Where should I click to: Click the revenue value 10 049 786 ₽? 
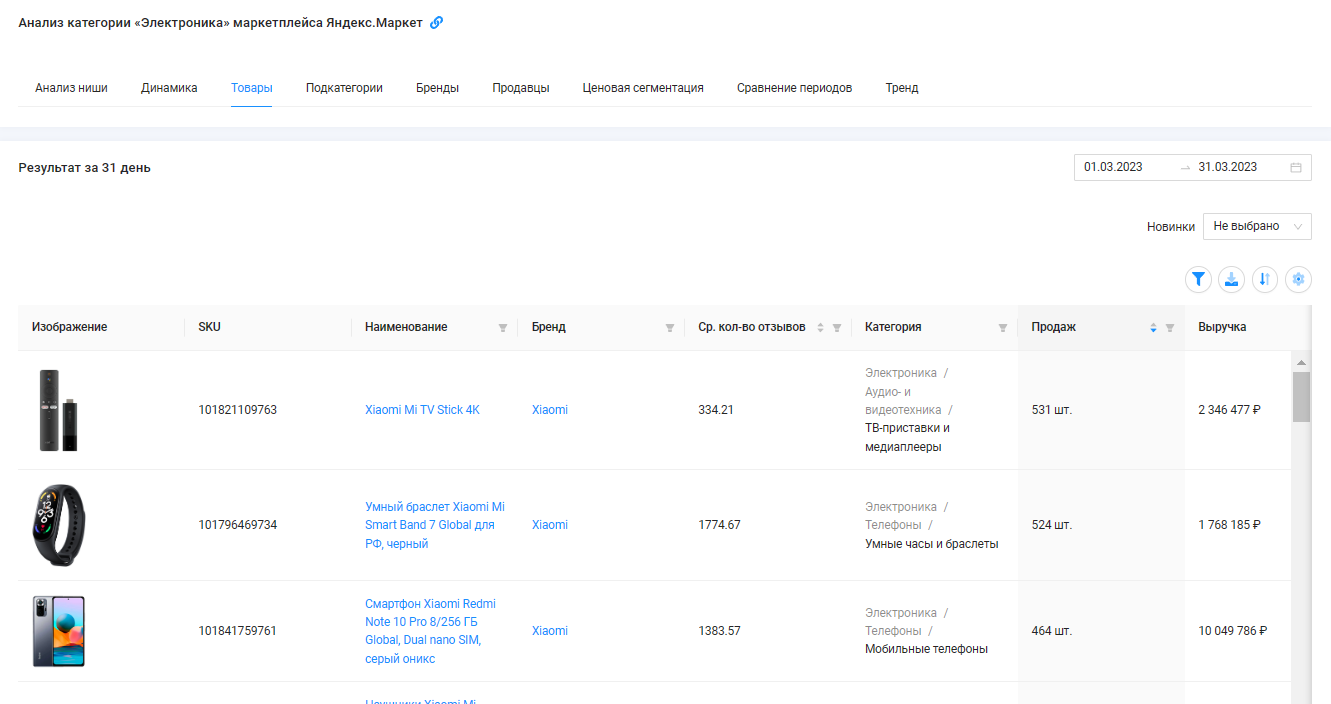(x=1233, y=631)
